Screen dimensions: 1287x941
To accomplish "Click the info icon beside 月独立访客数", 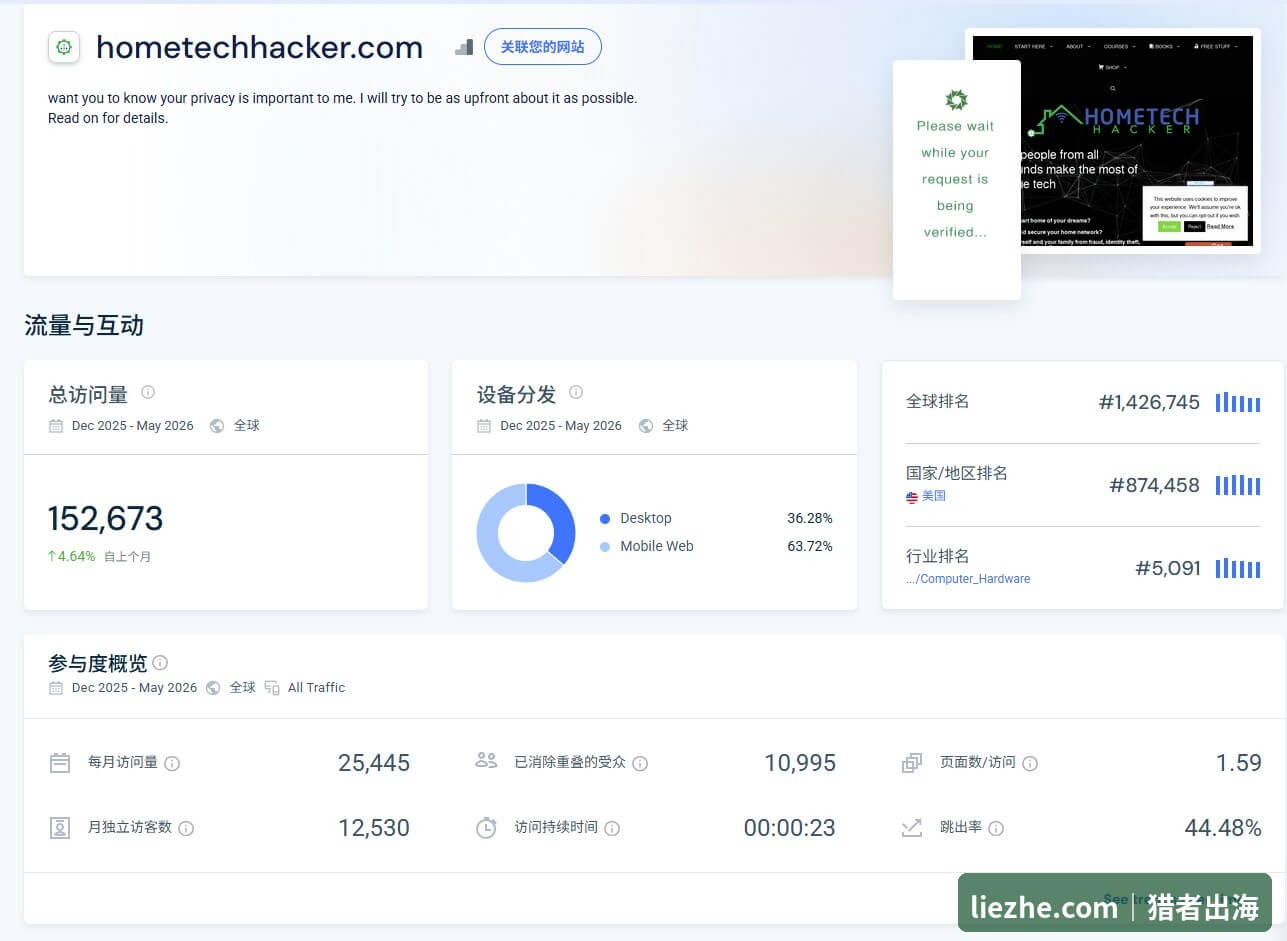I will tap(186, 829).
